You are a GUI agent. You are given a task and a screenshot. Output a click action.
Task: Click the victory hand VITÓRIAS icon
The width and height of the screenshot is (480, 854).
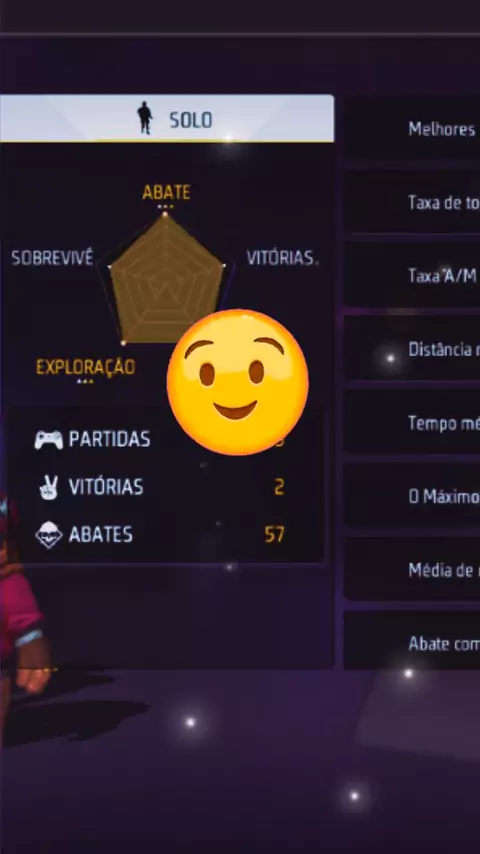(48, 487)
